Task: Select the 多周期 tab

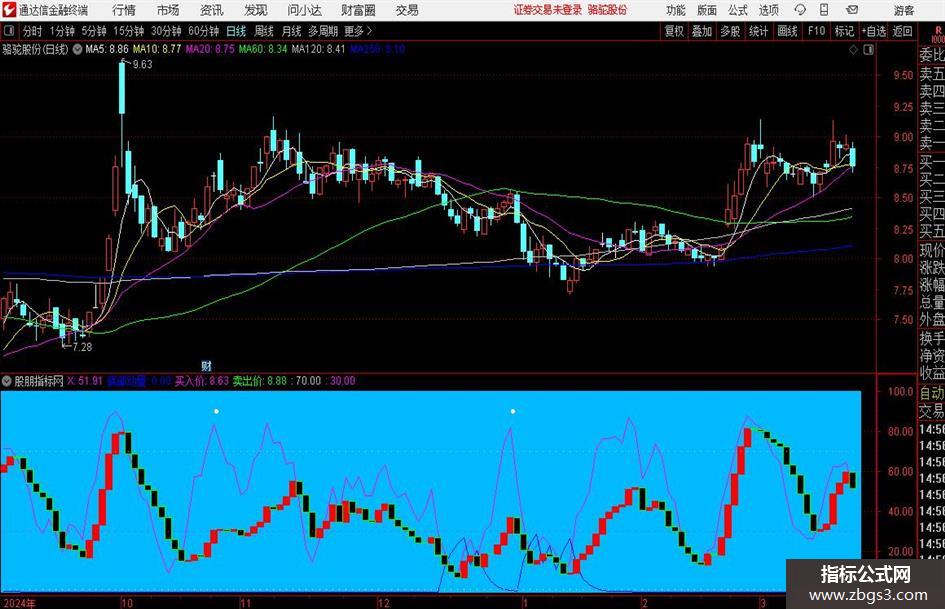Action: [322, 31]
